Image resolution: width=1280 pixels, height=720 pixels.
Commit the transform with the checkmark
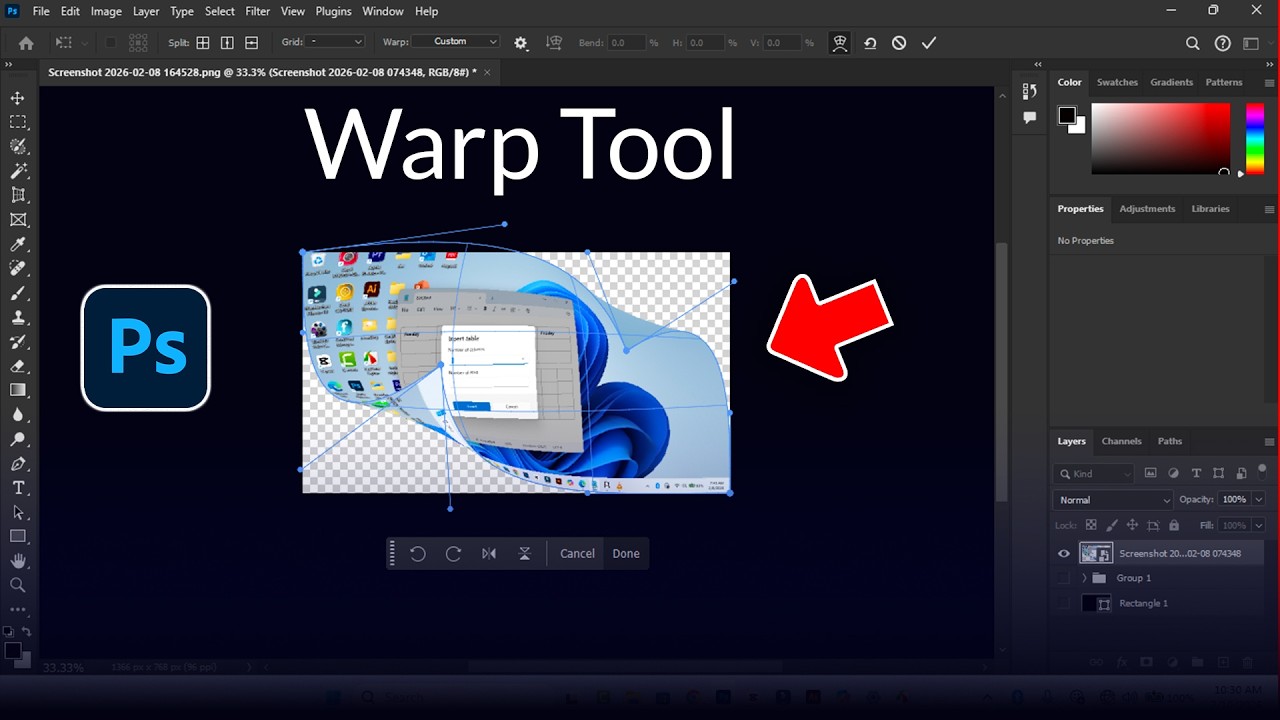click(929, 43)
